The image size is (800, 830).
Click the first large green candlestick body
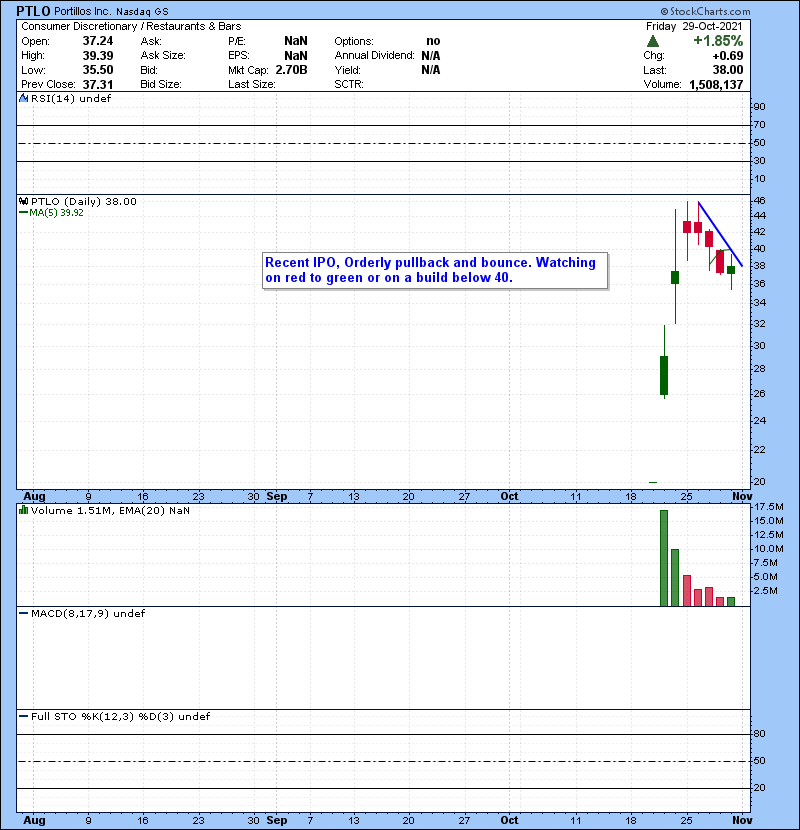[x=663, y=375]
